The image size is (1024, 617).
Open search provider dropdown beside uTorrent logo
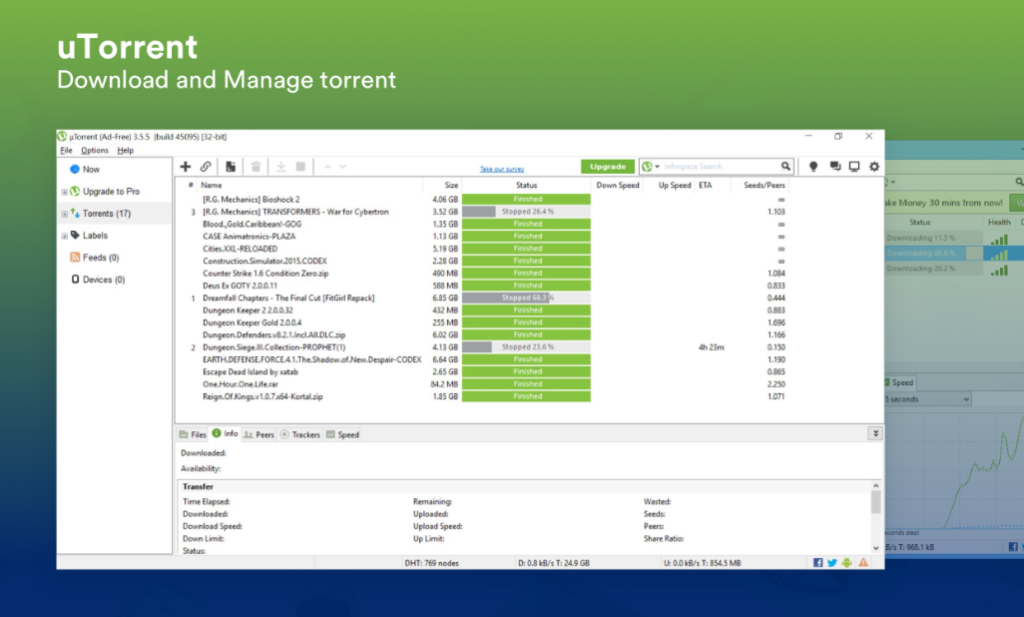[x=657, y=166]
